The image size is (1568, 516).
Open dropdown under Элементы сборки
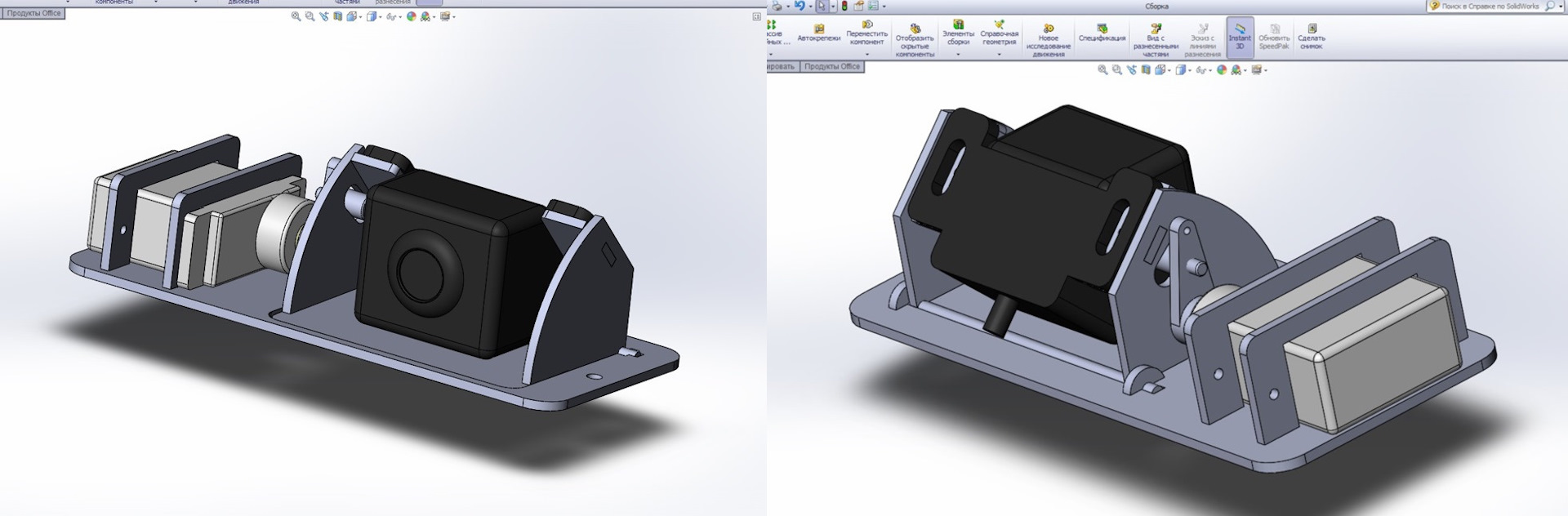coord(958,54)
